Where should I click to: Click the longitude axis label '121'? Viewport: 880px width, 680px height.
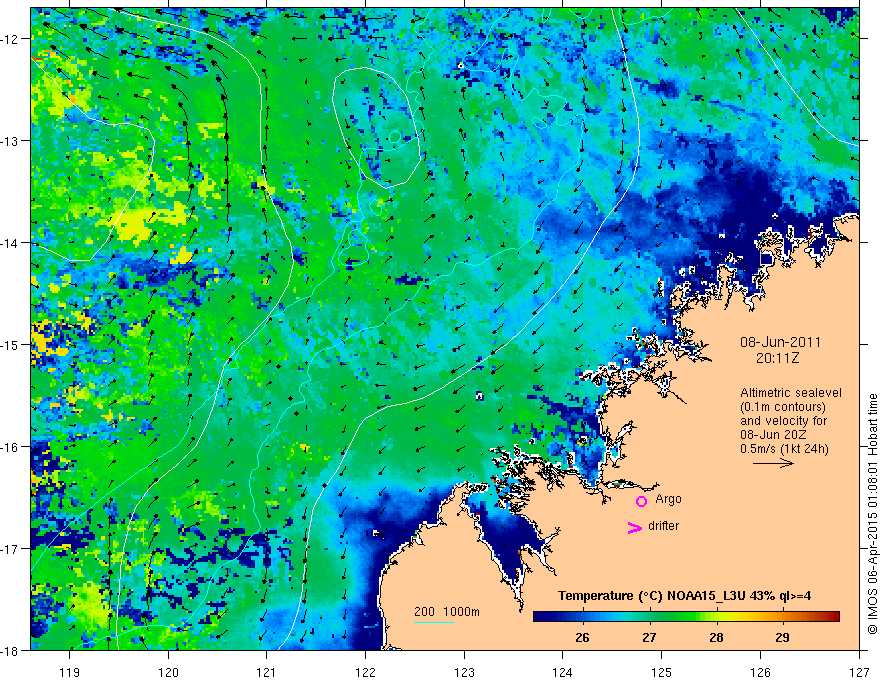[267, 672]
